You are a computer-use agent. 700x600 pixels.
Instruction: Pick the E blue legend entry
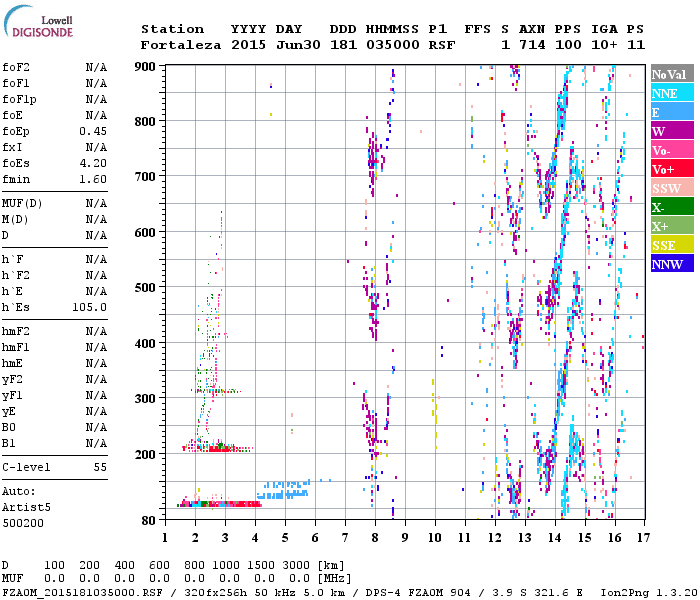coord(670,112)
